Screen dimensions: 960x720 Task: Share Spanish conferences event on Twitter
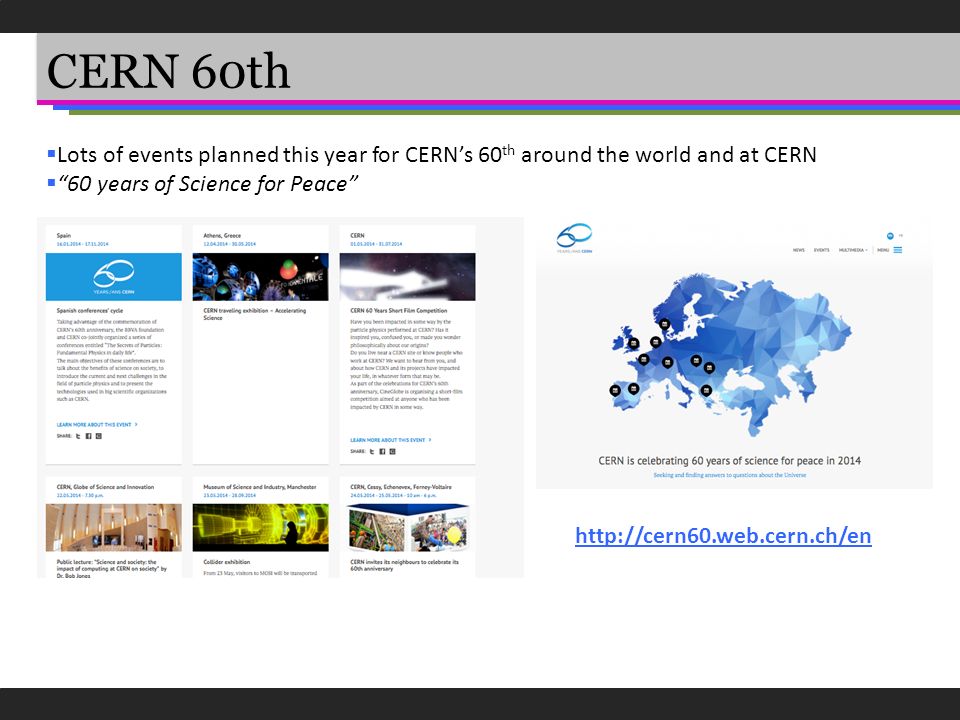pos(78,436)
